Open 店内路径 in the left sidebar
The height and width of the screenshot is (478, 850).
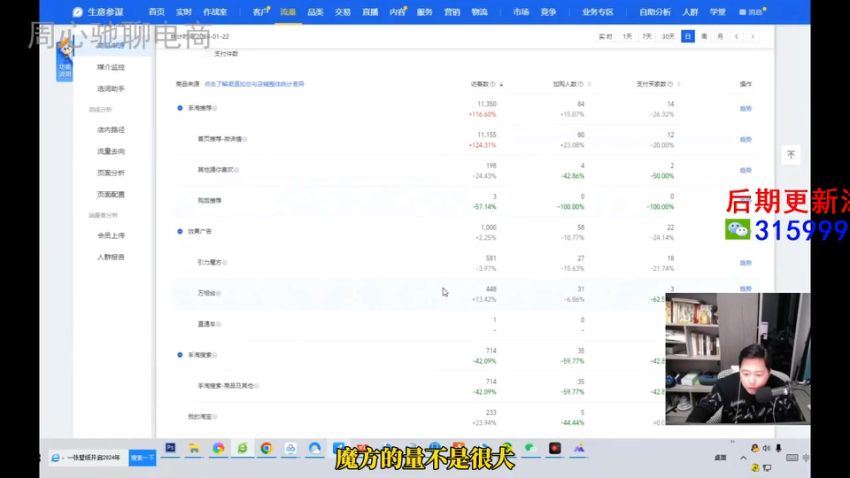click(111, 130)
